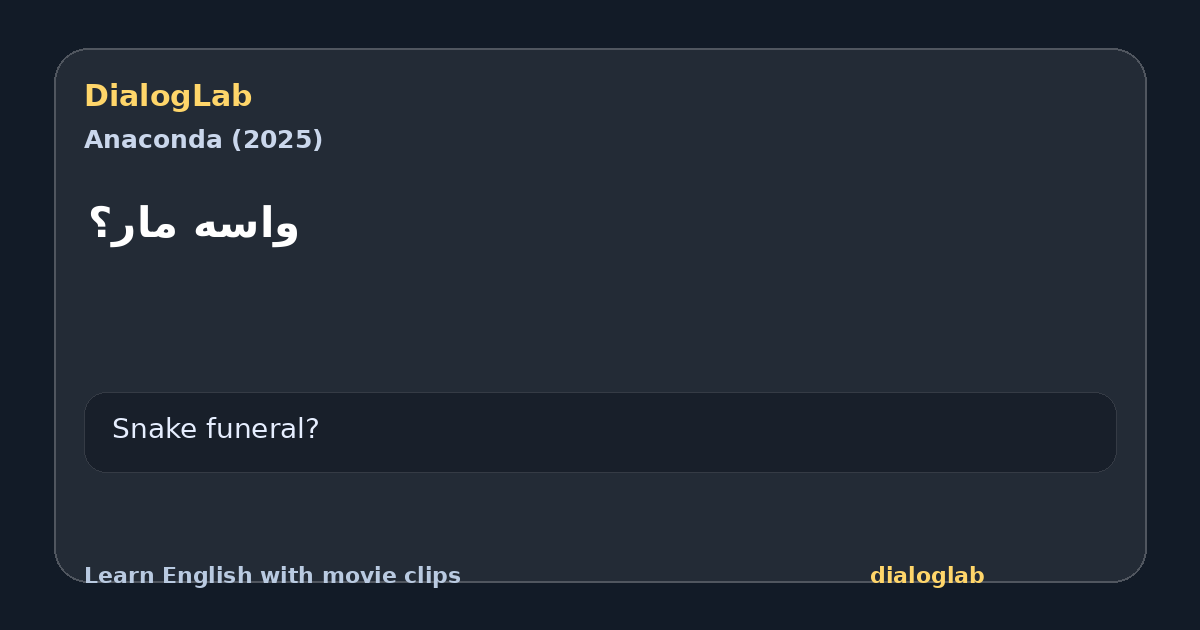The image size is (1200, 630).
Task: Click the DialogLab logo title
Action: [x=168, y=96]
